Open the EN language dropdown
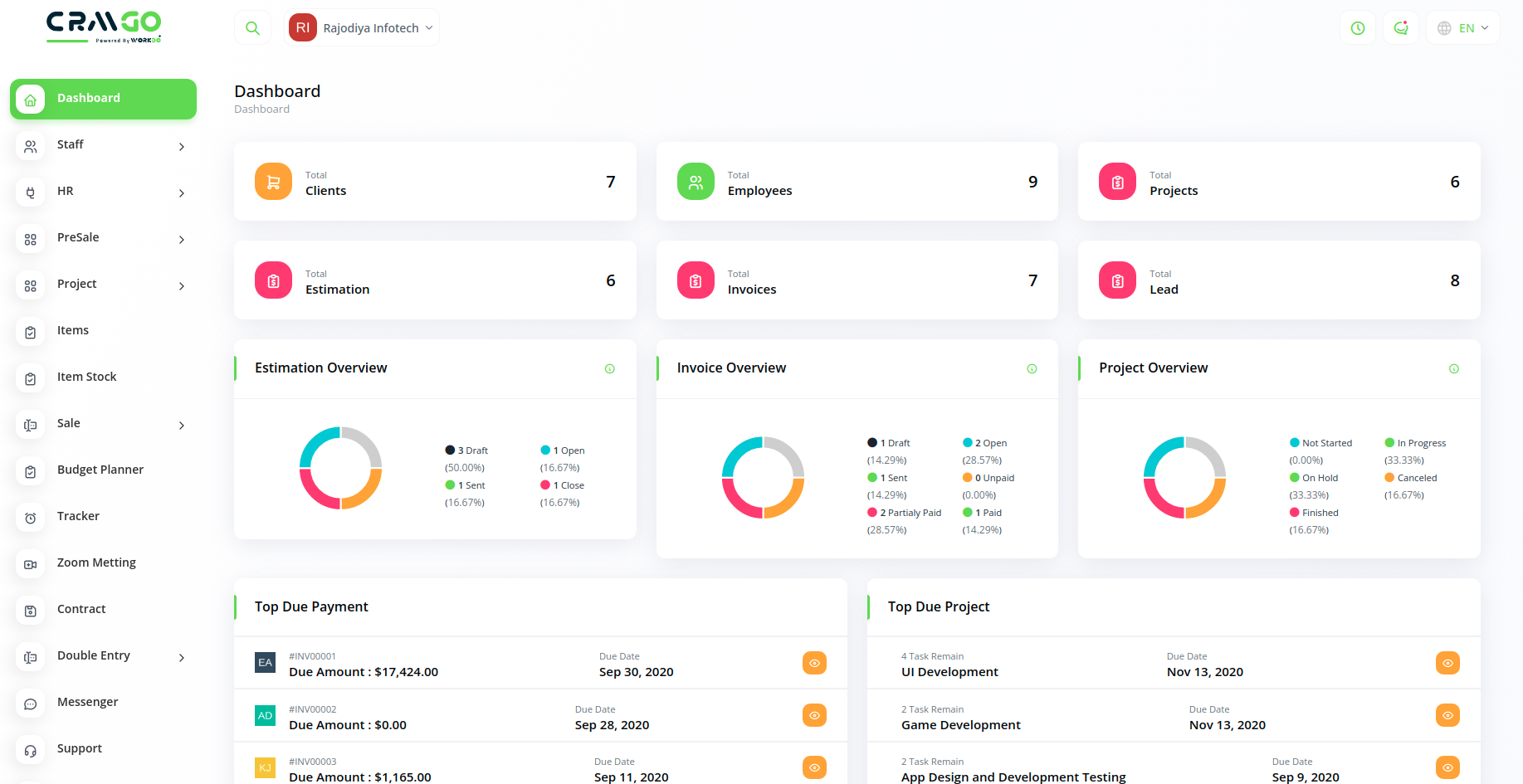1523x784 pixels. (x=1463, y=28)
